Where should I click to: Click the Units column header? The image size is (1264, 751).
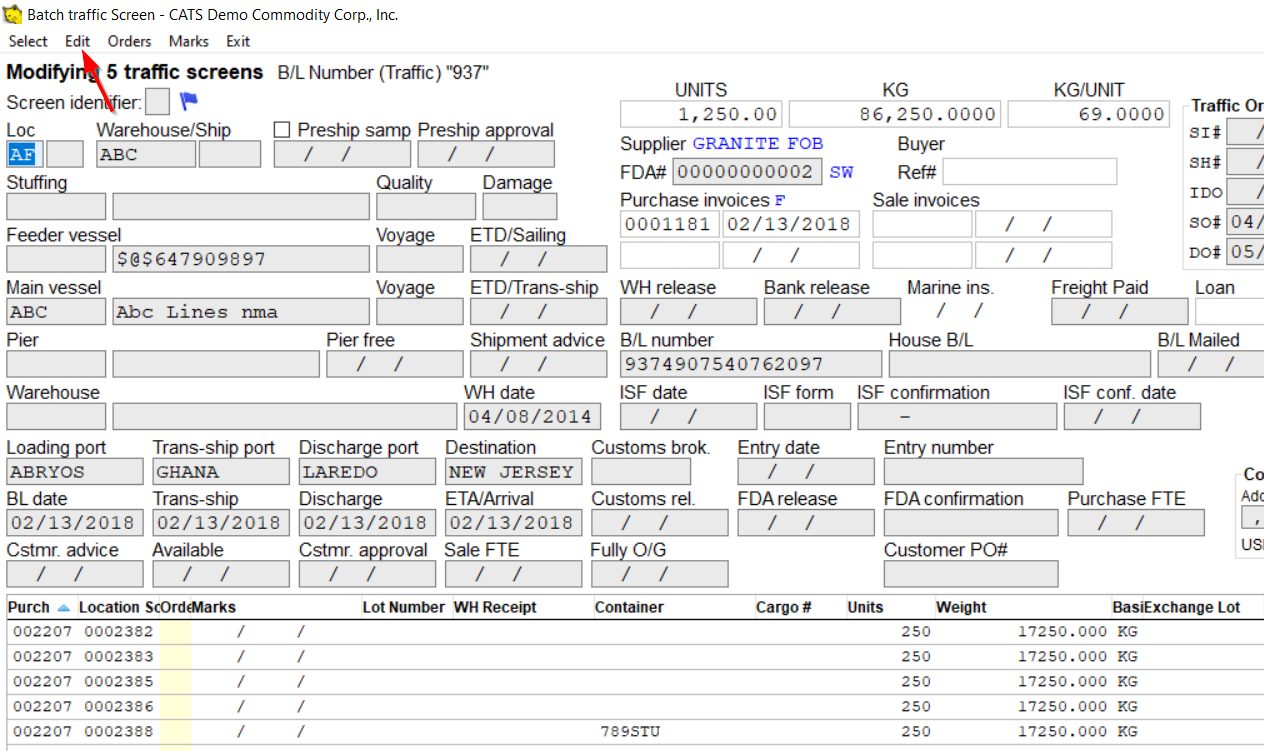888,607
